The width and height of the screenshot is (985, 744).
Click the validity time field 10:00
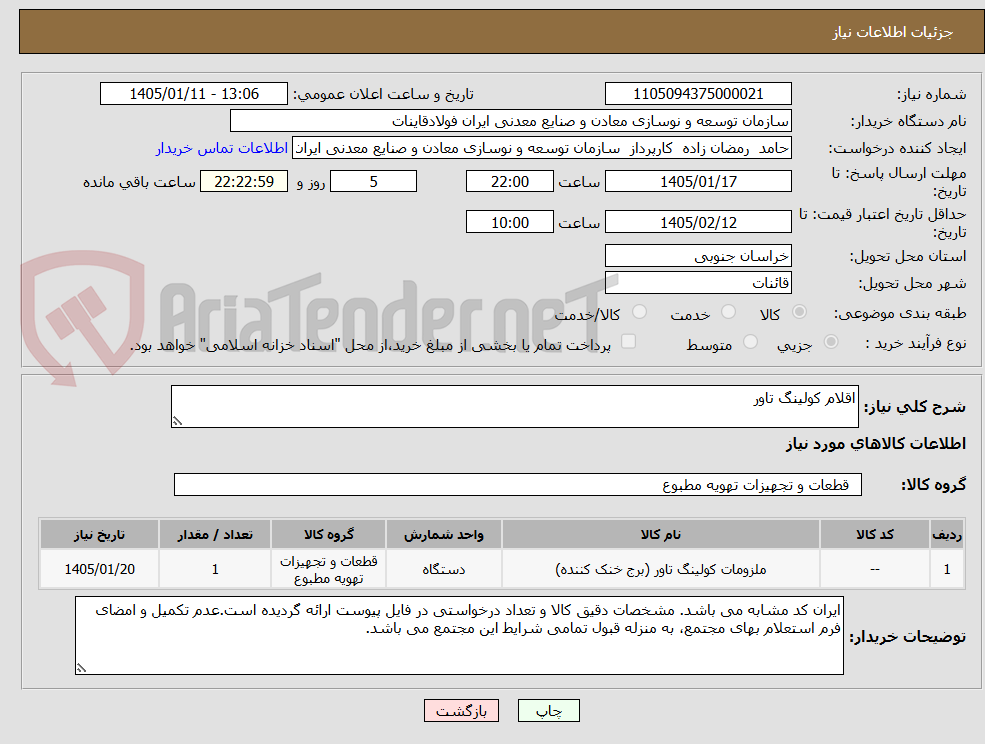click(x=509, y=222)
